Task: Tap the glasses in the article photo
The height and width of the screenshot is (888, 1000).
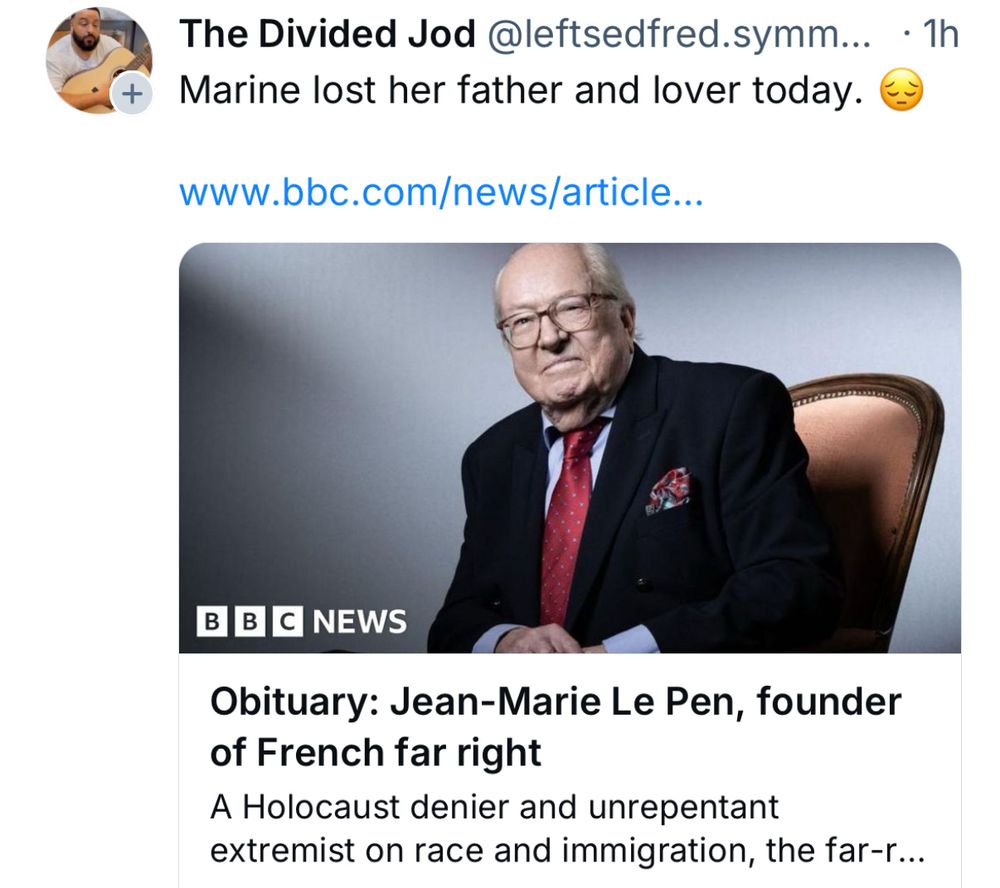Action: click(557, 319)
